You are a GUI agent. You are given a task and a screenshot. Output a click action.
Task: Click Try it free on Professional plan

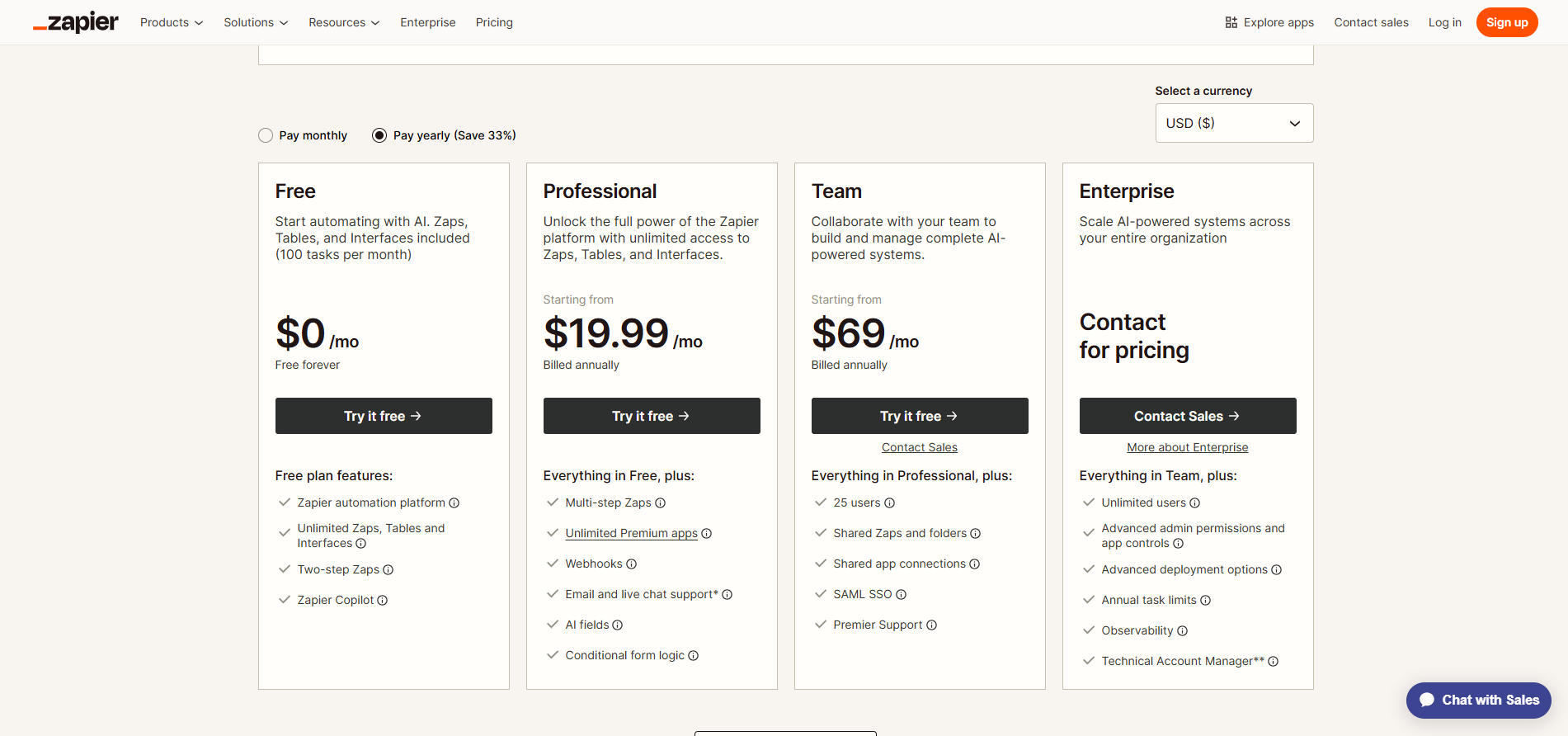pos(652,416)
